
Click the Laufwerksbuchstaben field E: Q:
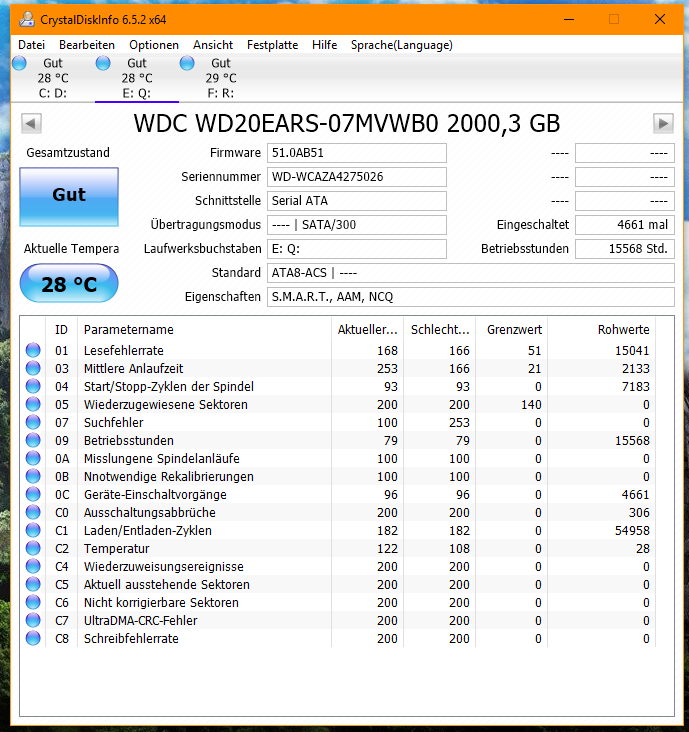[357, 249]
